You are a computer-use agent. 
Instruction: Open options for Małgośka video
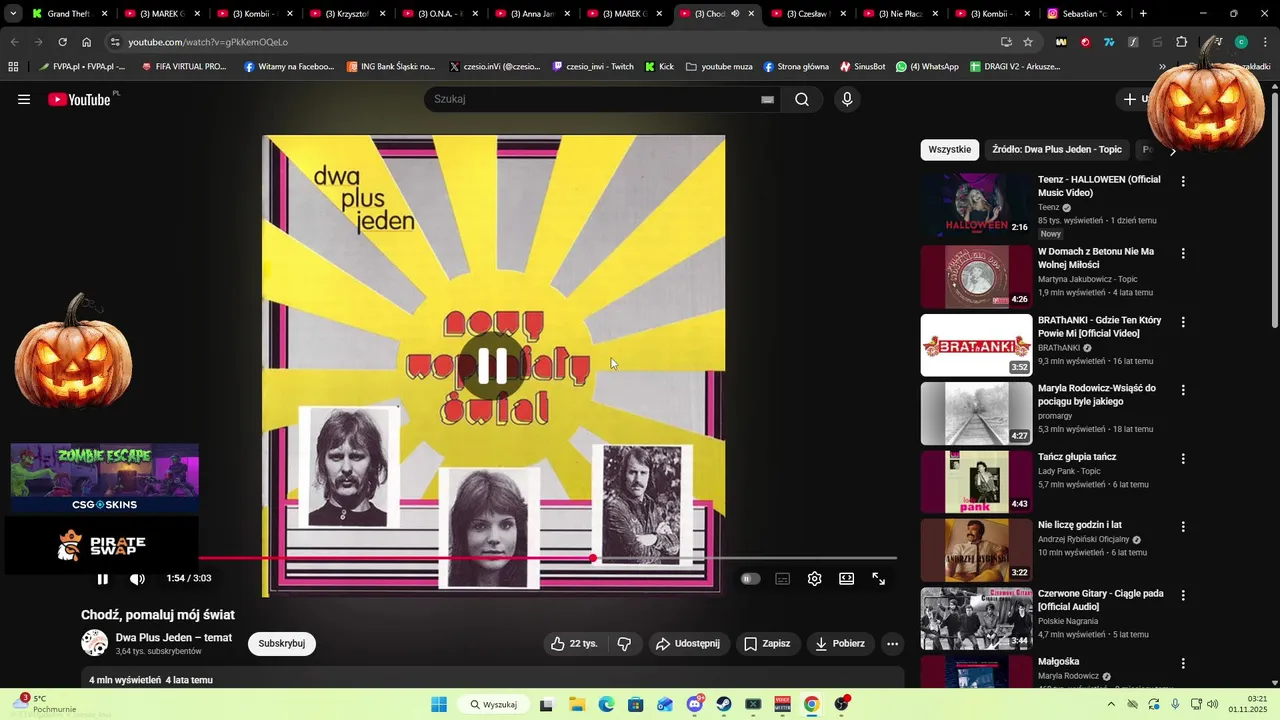click(x=1183, y=663)
